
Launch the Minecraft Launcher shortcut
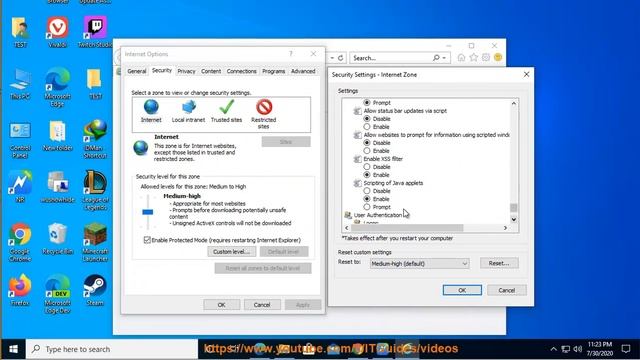[95, 242]
